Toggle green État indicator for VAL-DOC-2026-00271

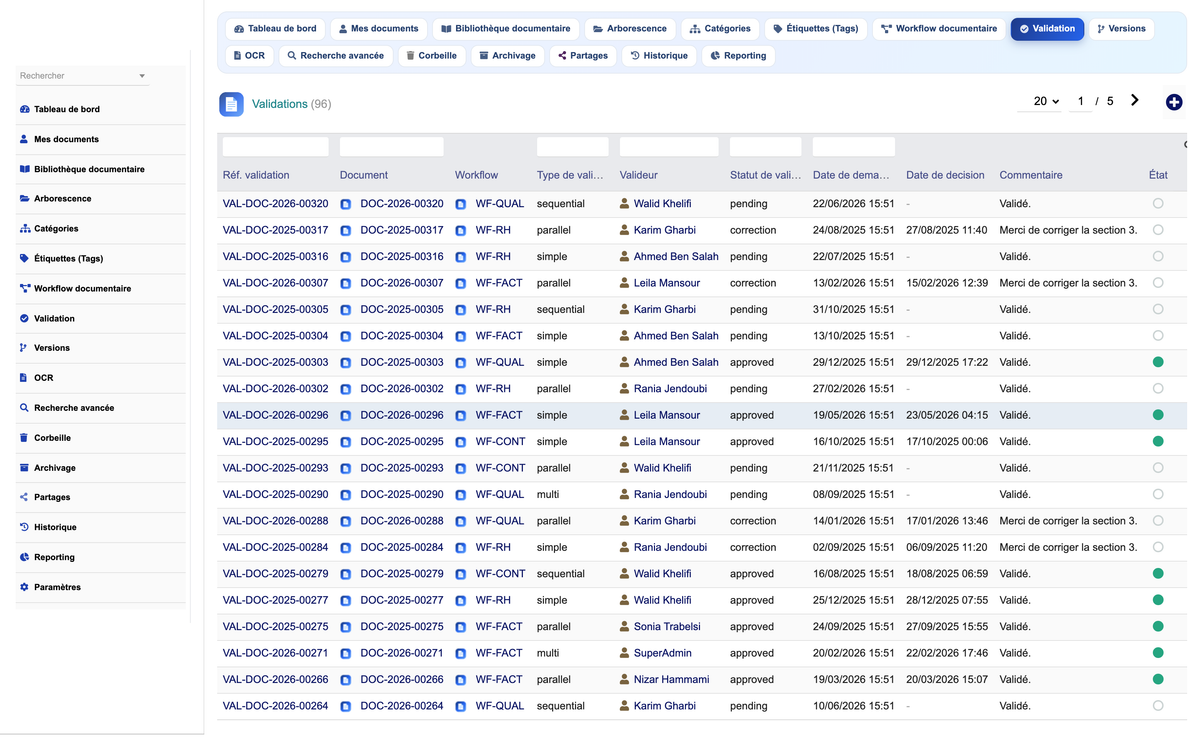point(1158,653)
